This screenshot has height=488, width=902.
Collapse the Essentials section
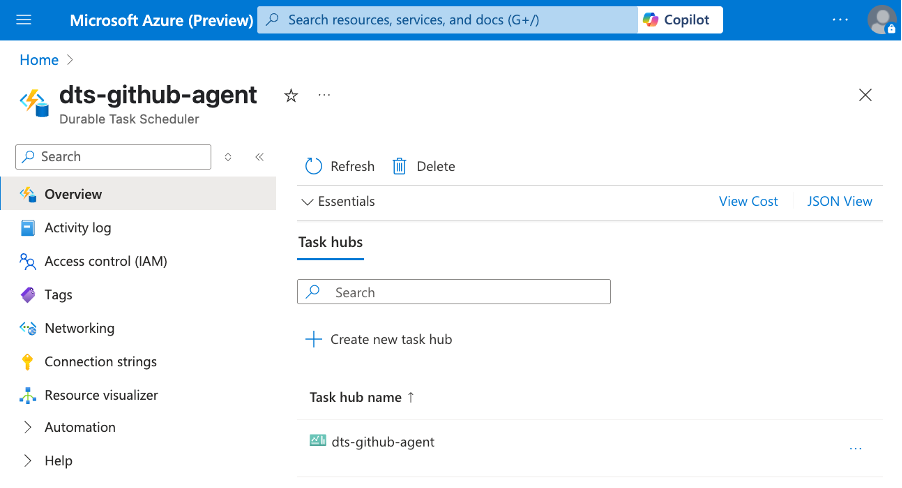[338, 201]
